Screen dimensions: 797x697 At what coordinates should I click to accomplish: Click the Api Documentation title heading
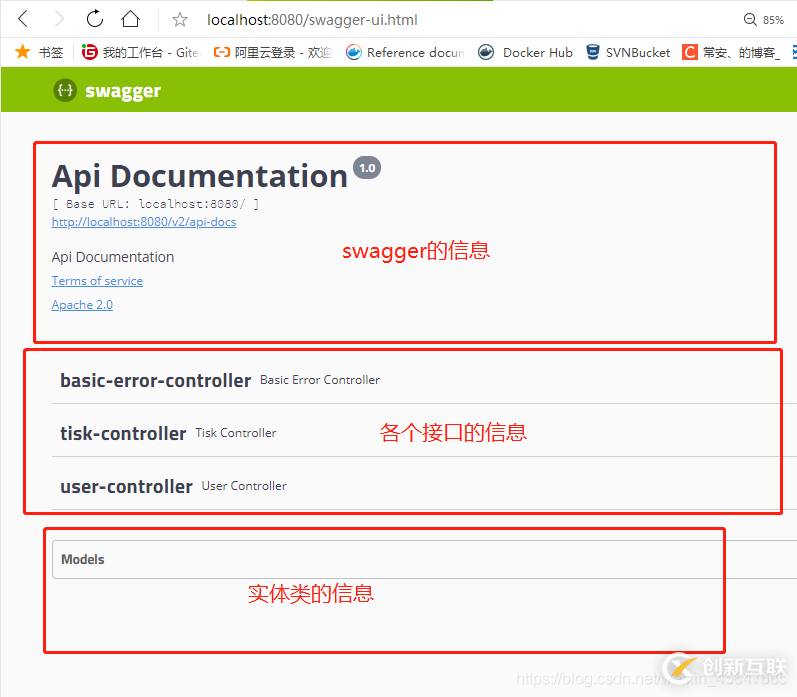[x=200, y=176]
